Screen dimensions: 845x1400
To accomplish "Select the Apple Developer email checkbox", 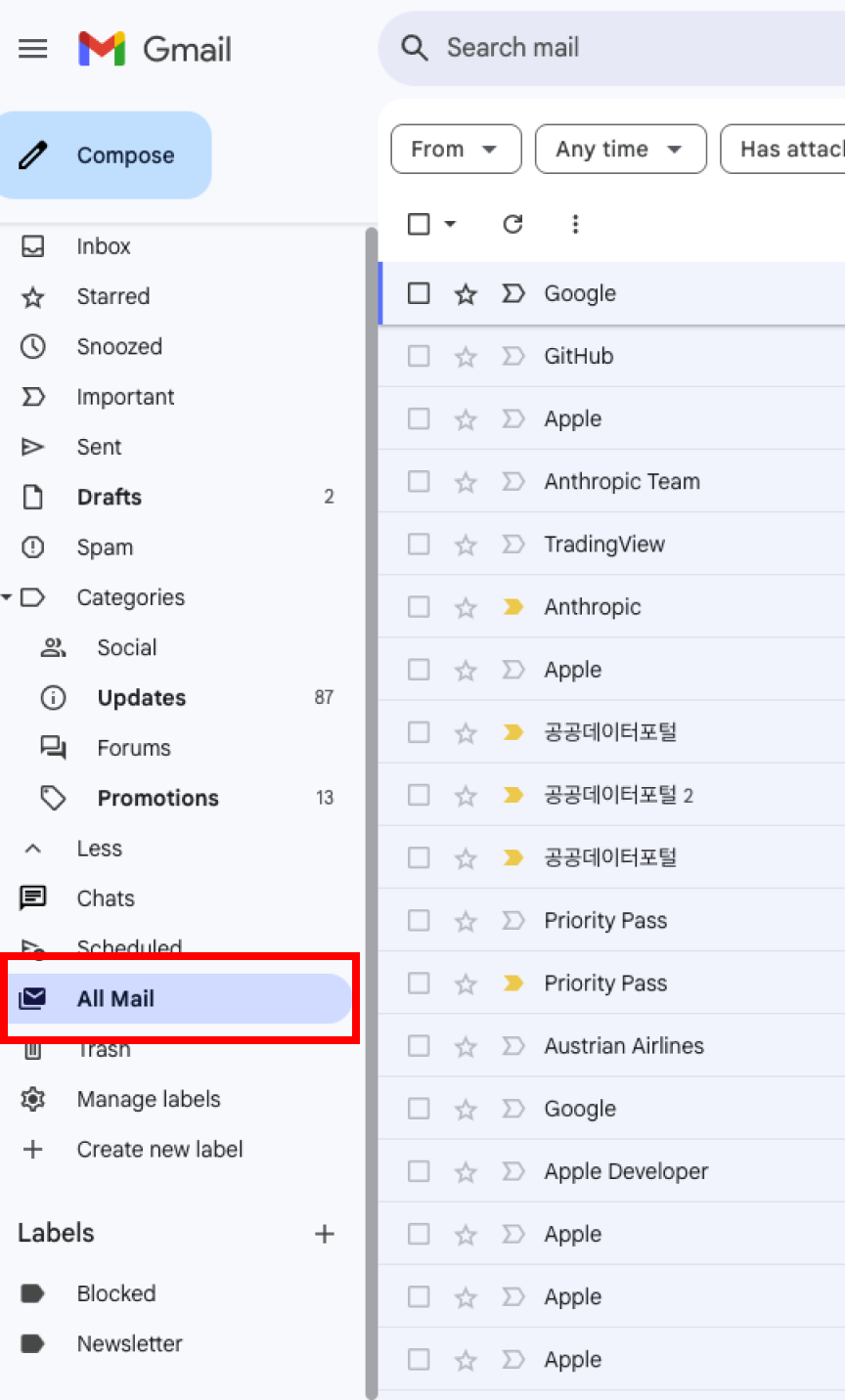I will coord(419,1171).
